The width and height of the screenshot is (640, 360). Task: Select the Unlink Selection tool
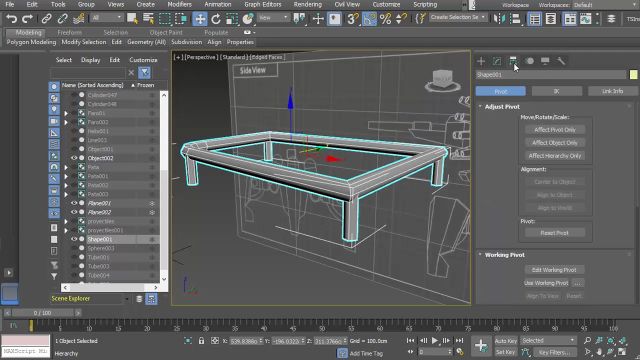pyautogui.click(x=62, y=19)
